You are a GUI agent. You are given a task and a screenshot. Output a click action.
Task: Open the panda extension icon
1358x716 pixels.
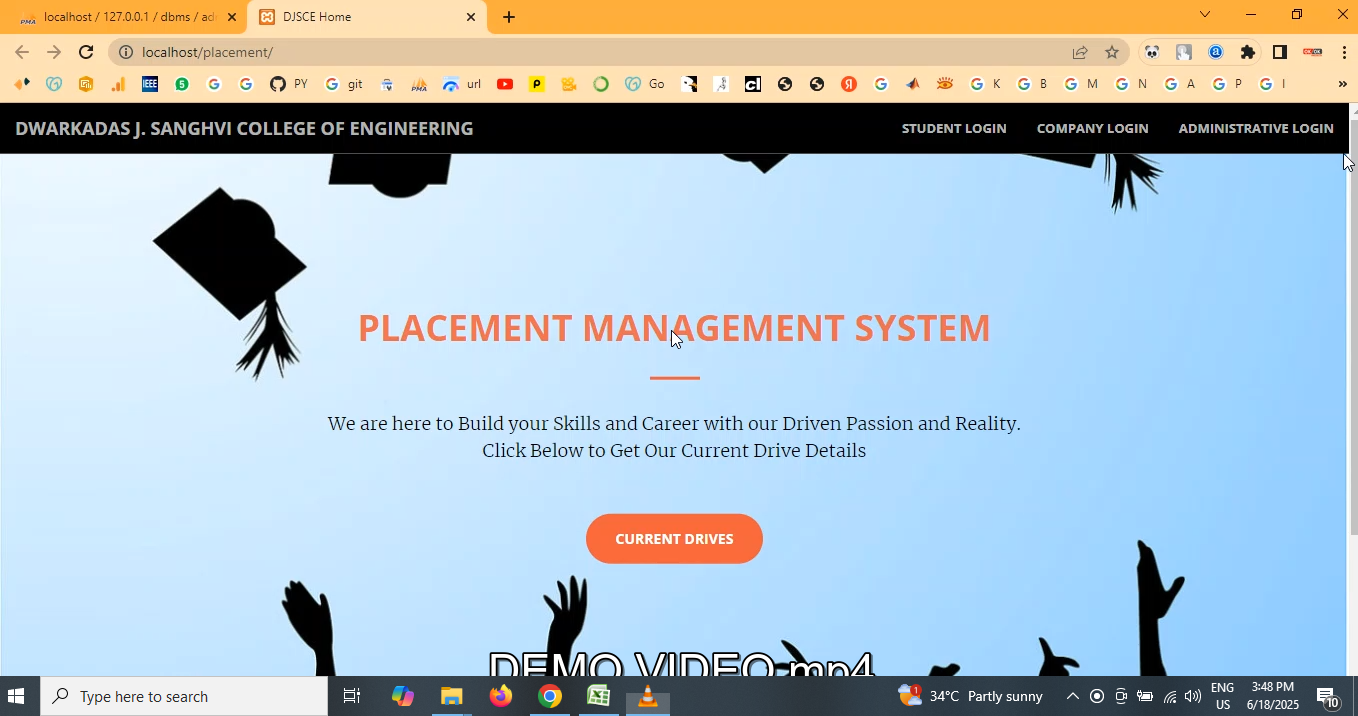(1152, 52)
